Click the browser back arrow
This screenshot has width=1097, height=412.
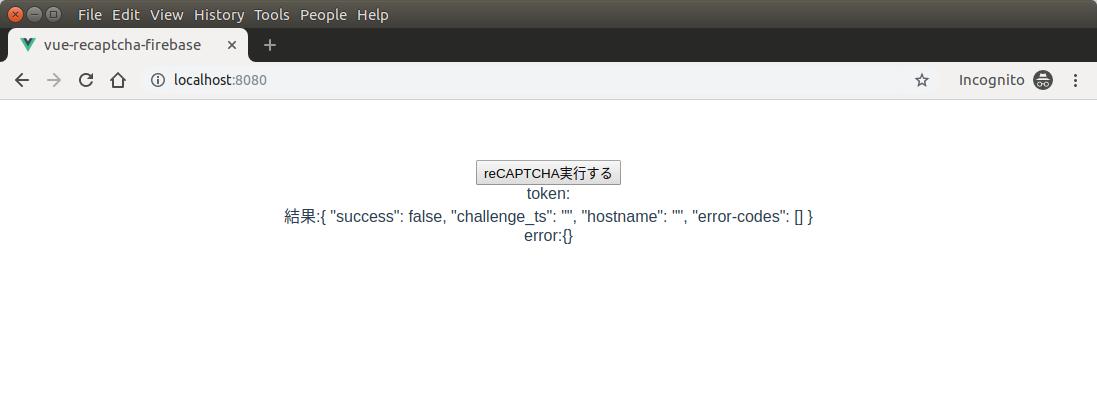click(x=22, y=80)
